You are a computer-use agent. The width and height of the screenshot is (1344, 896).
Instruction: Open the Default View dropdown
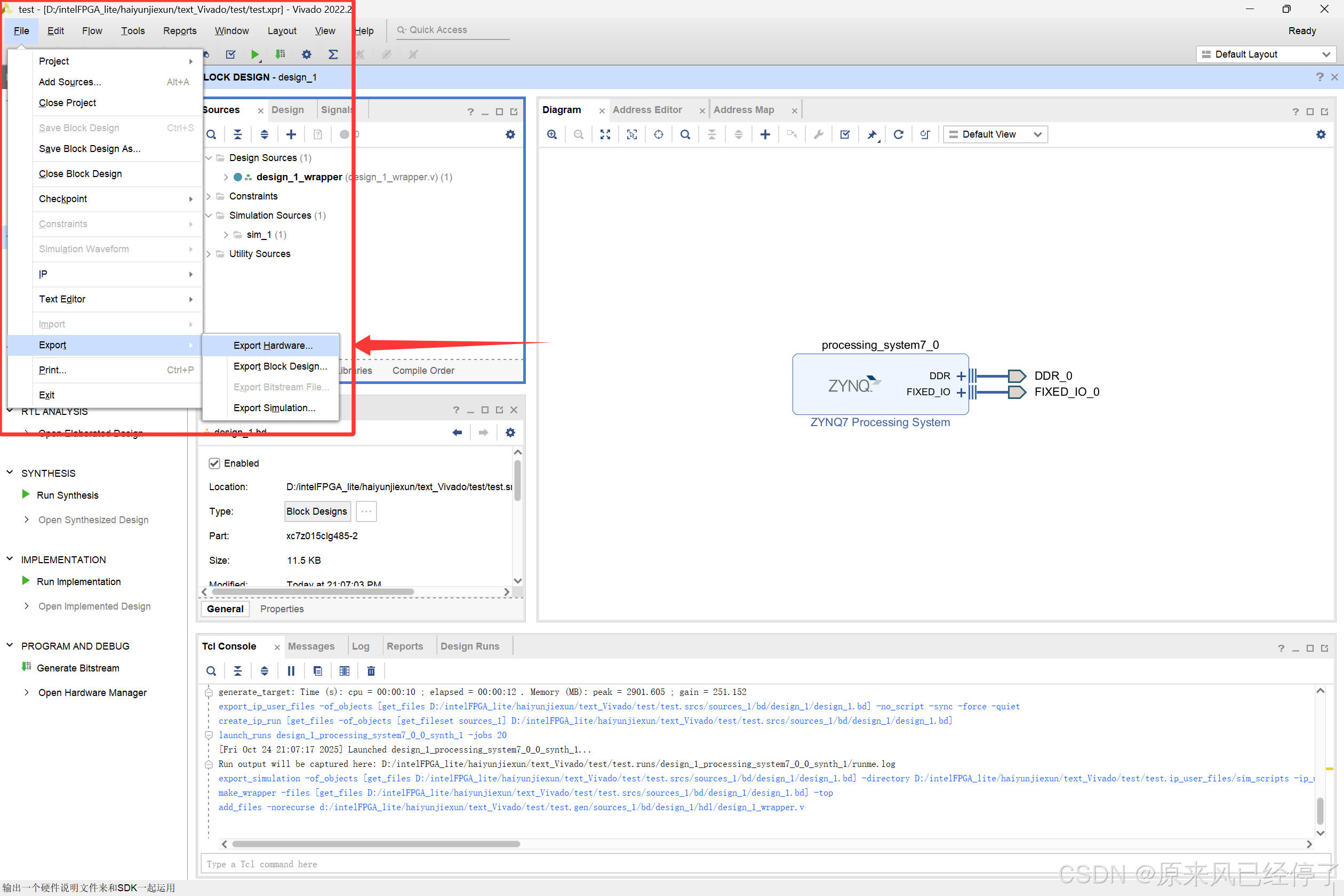point(994,134)
